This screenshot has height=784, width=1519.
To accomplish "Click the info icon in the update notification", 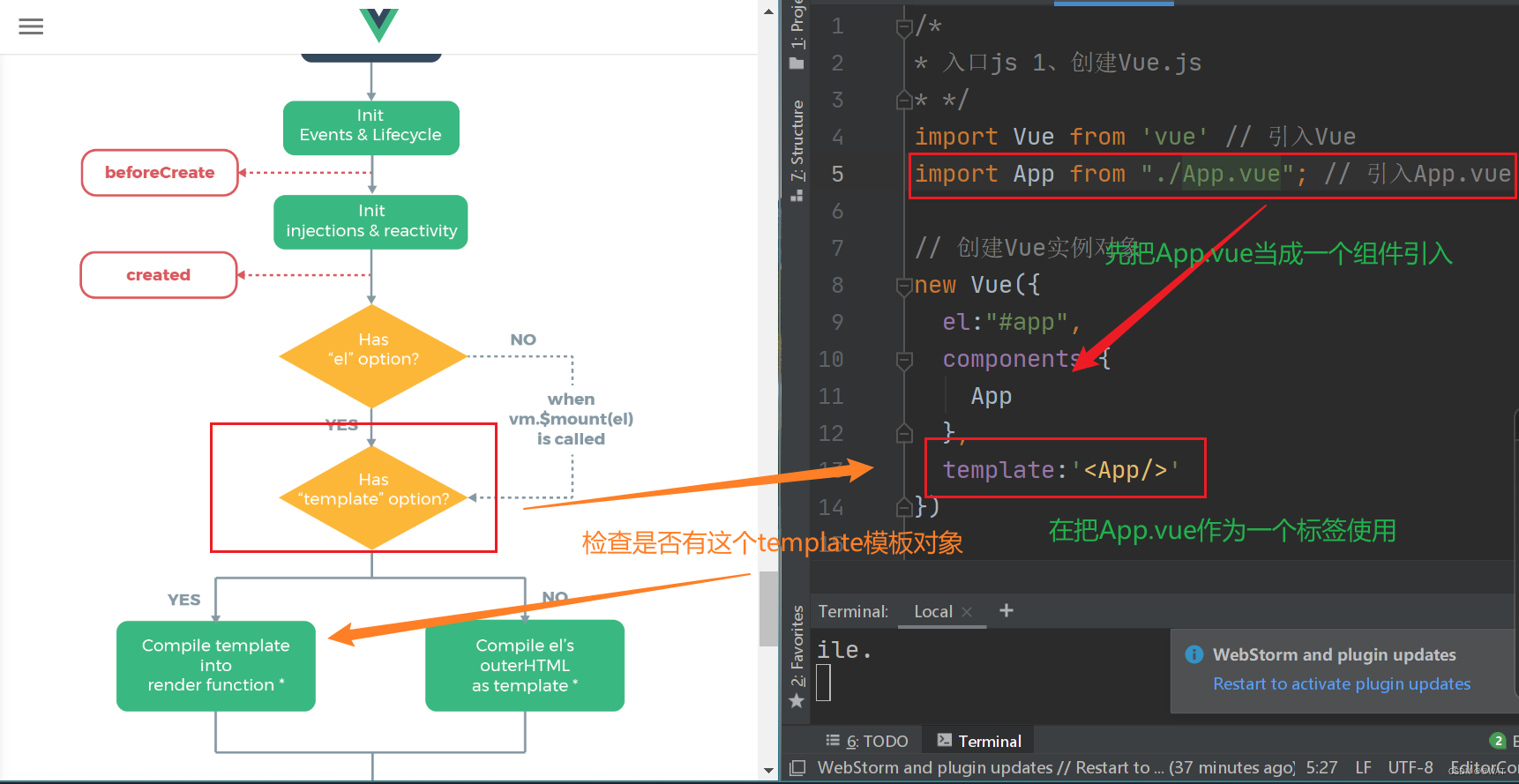I will click(x=1194, y=654).
